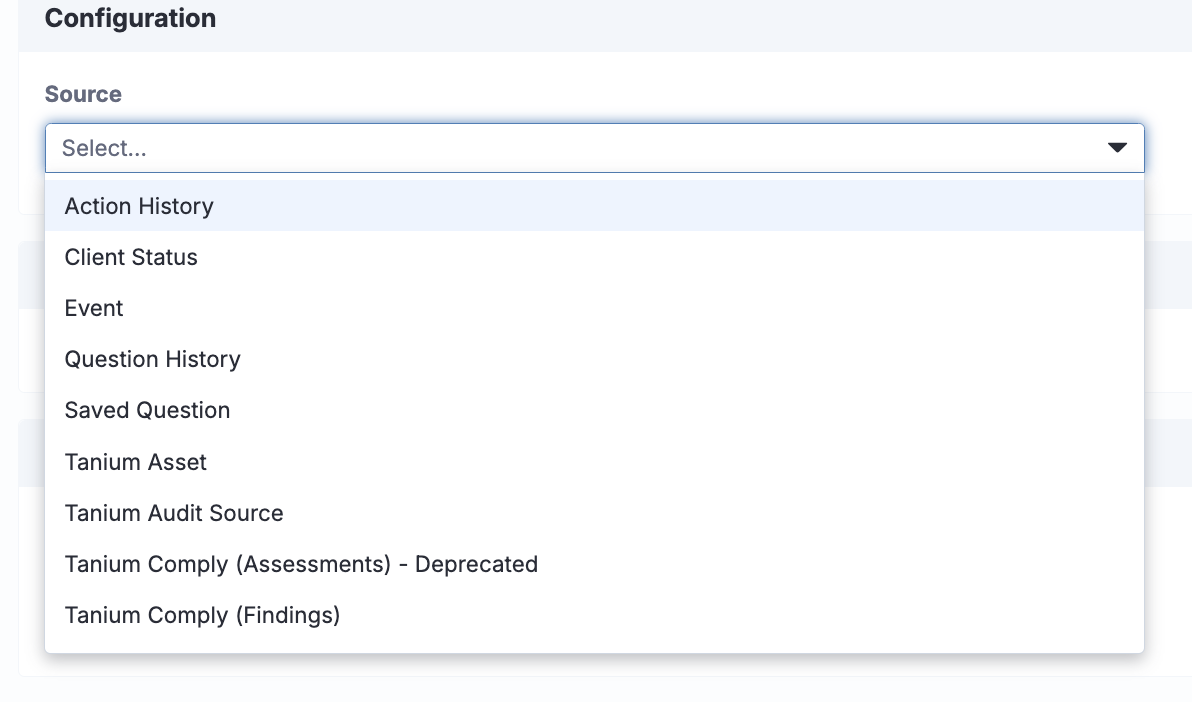Select Tanium Asset as the source
1192x702 pixels.
pyautogui.click(x=135, y=462)
